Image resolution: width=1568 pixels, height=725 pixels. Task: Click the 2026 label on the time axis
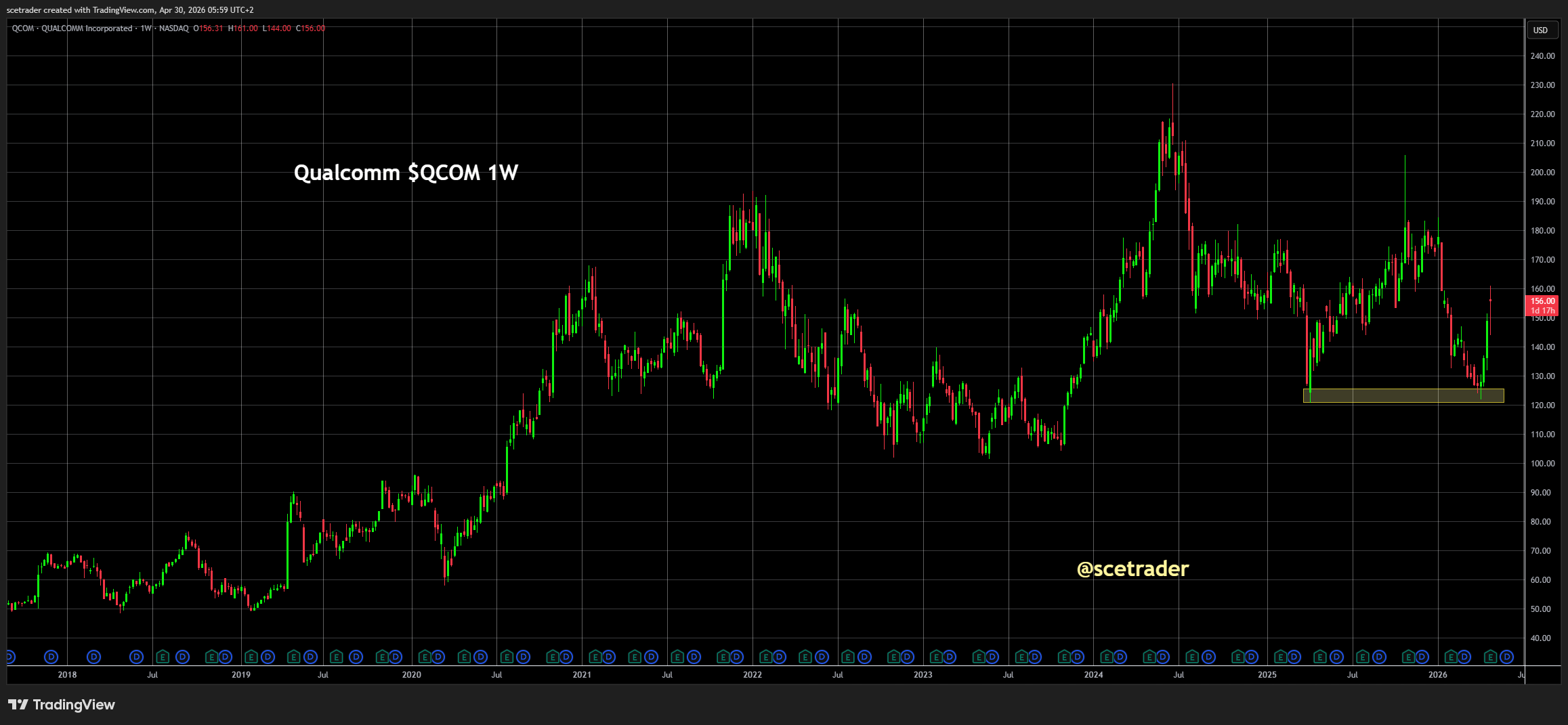tap(1437, 675)
